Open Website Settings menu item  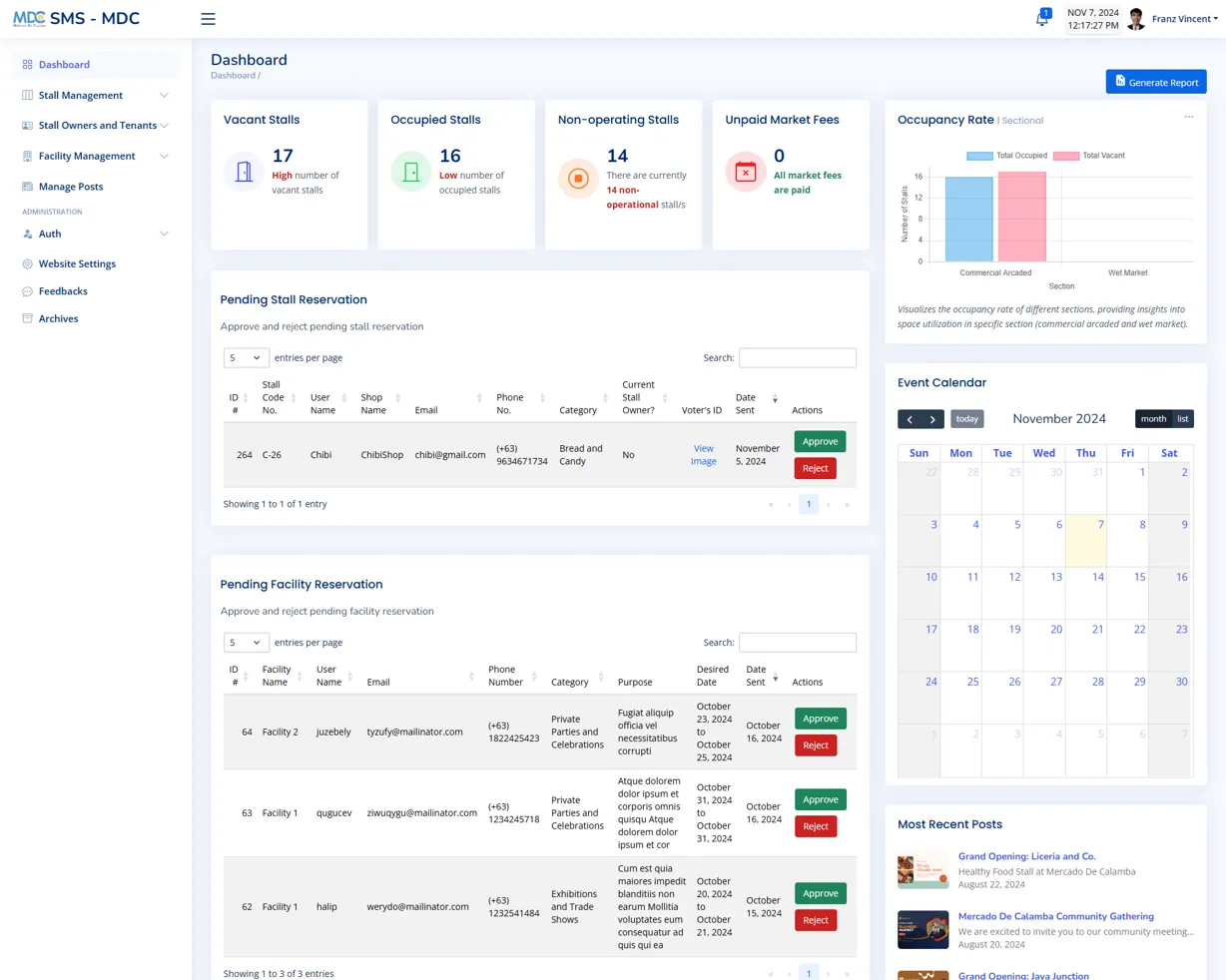[x=97, y=264]
